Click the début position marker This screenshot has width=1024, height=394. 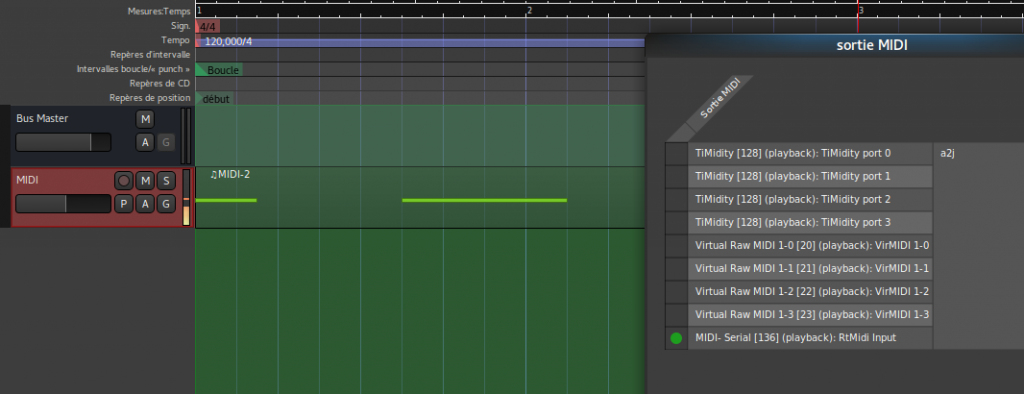pos(215,99)
